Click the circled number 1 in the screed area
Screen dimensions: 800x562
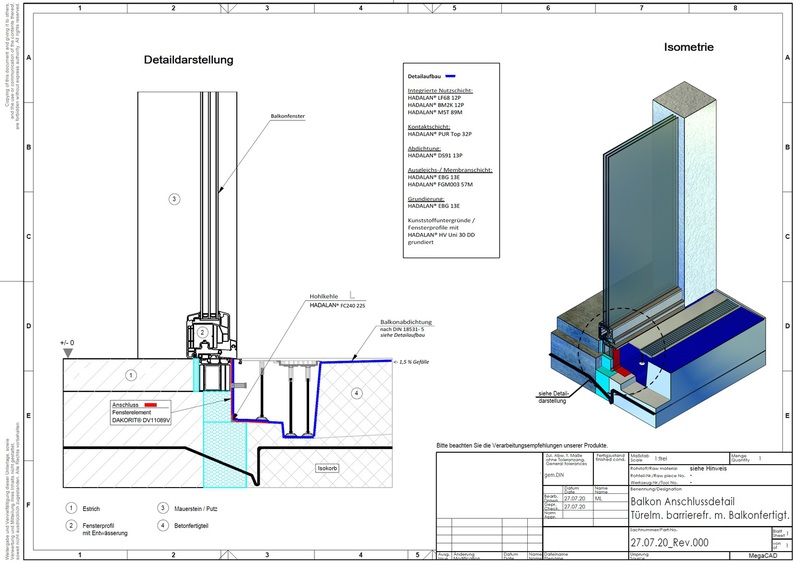click(x=131, y=375)
